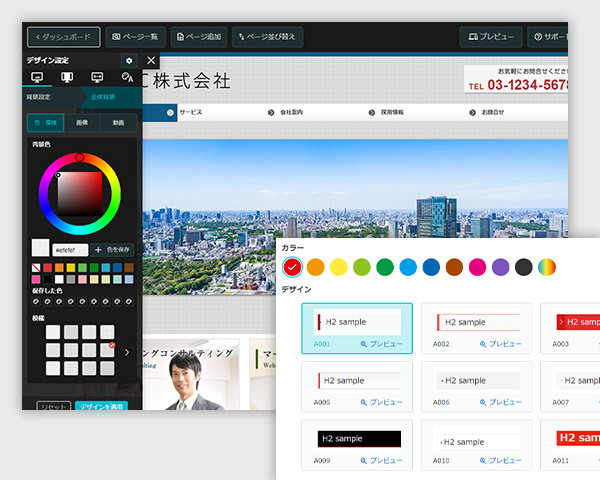Close the design settings panel with X

[151, 60]
